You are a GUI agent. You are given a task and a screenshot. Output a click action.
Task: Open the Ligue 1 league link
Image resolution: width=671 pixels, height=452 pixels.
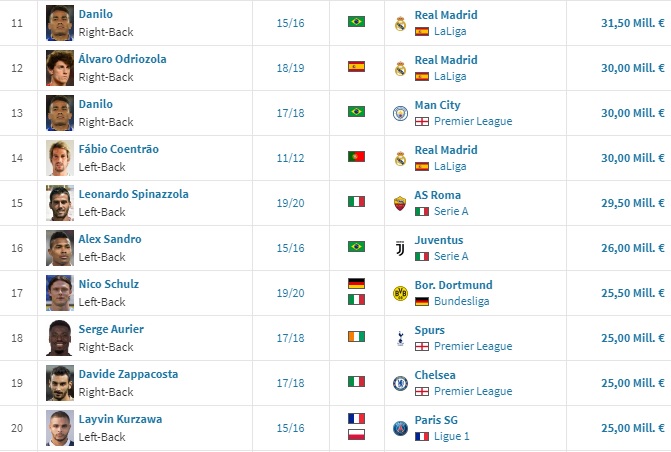(x=451, y=436)
